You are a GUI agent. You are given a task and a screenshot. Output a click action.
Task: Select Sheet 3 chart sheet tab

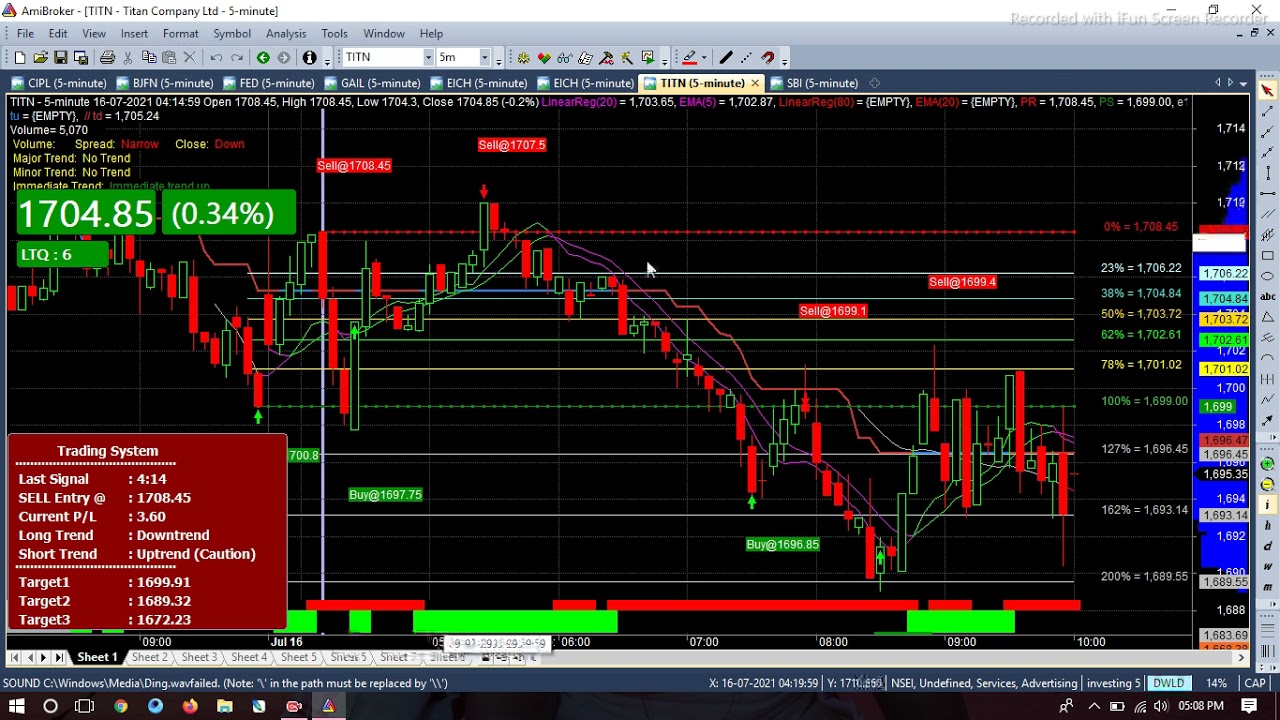199,657
